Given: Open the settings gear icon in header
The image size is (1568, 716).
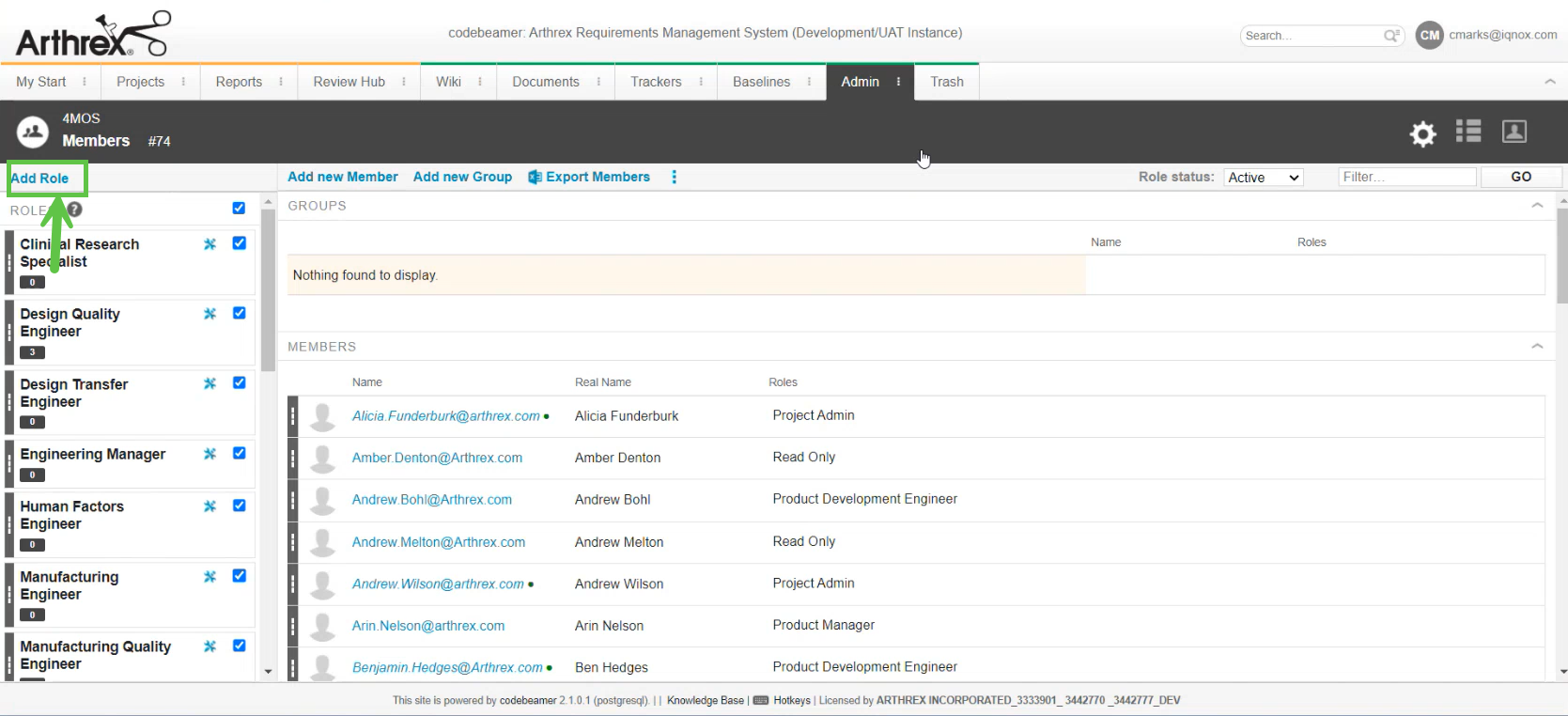Looking at the screenshot, I should [1422, 133].
